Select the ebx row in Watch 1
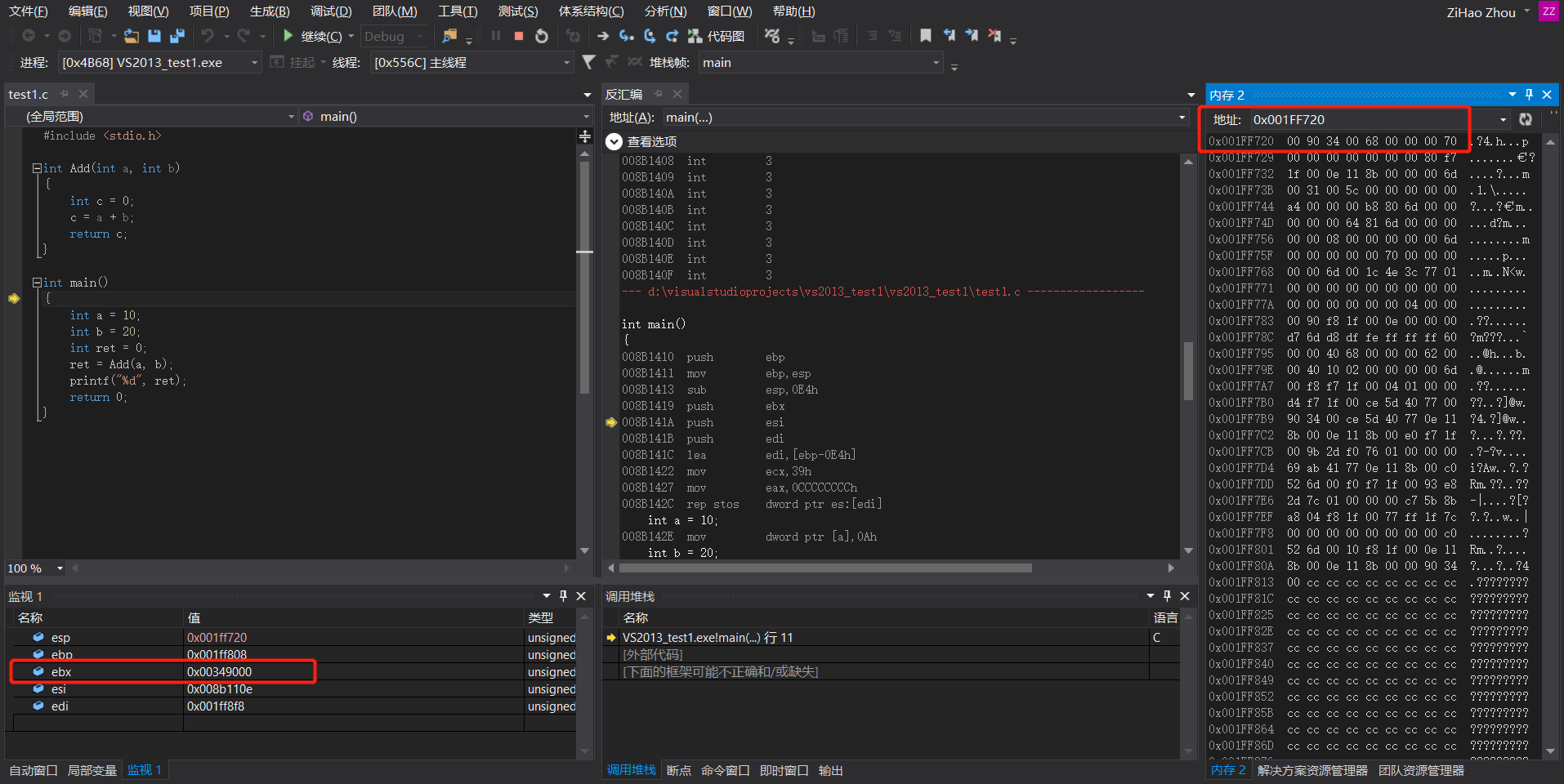 [x=294, y=672]
